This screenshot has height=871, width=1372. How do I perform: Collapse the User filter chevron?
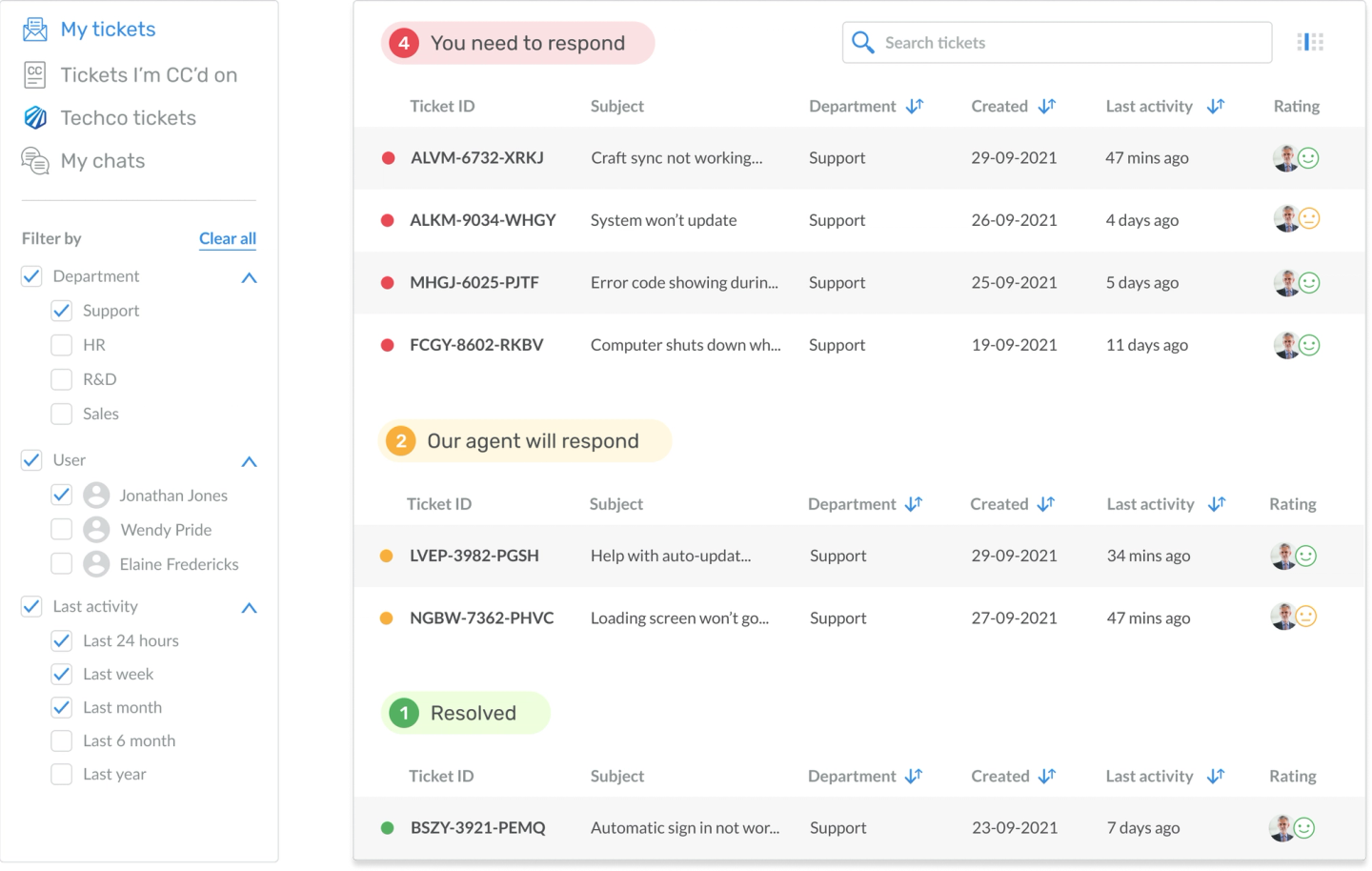point(250,461)
